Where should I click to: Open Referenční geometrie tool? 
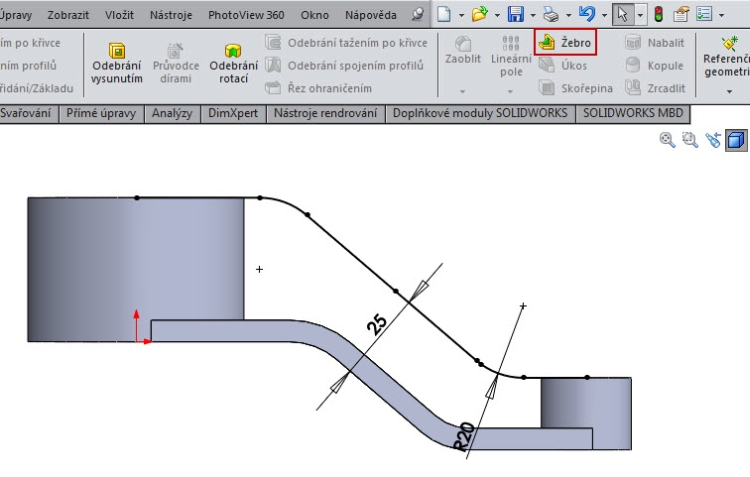[726, 57]
